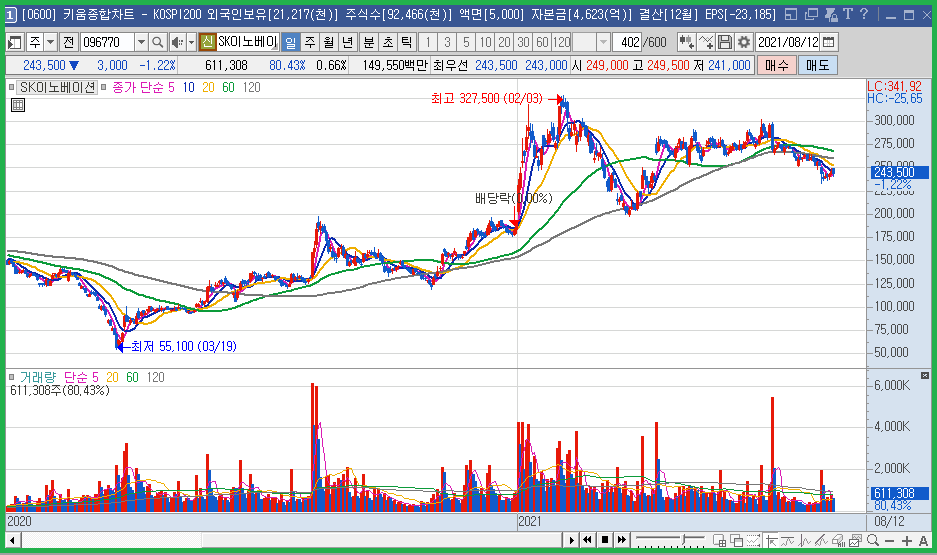Click the title bar T font icon
Viewport: 937px width, 555px height.
847,14
